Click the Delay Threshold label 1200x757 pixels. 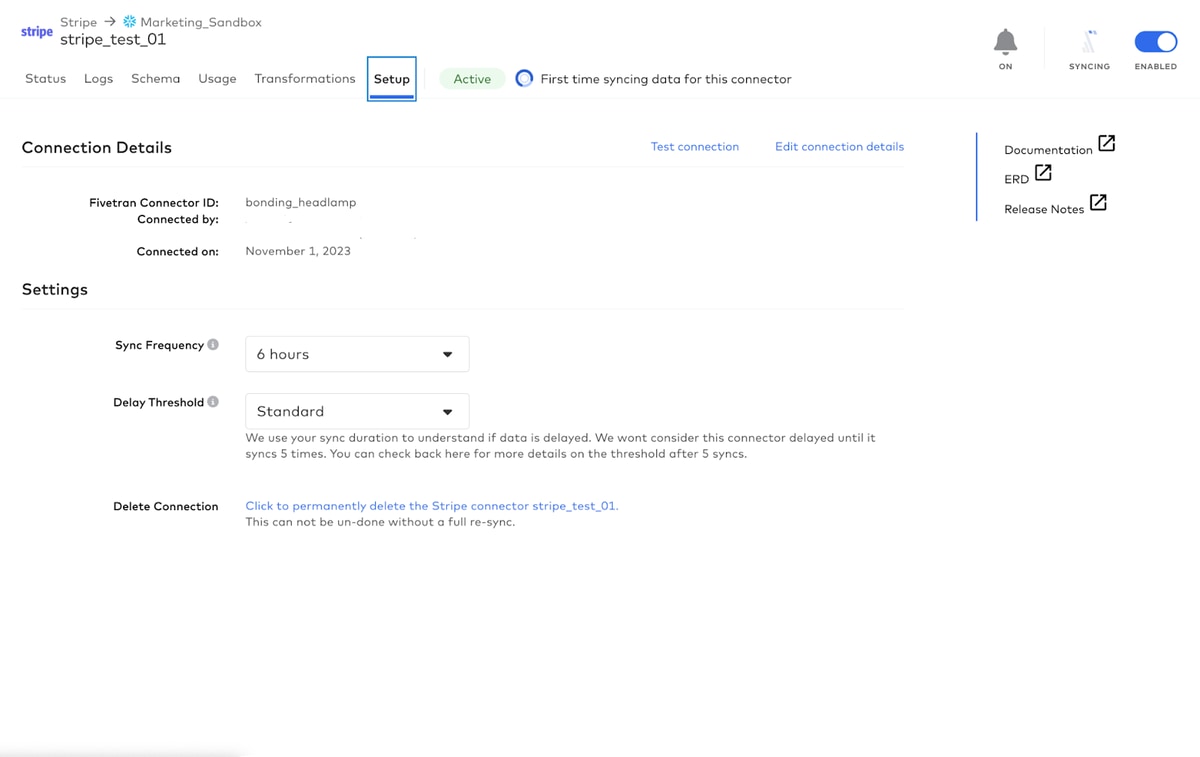coord(158,402)
